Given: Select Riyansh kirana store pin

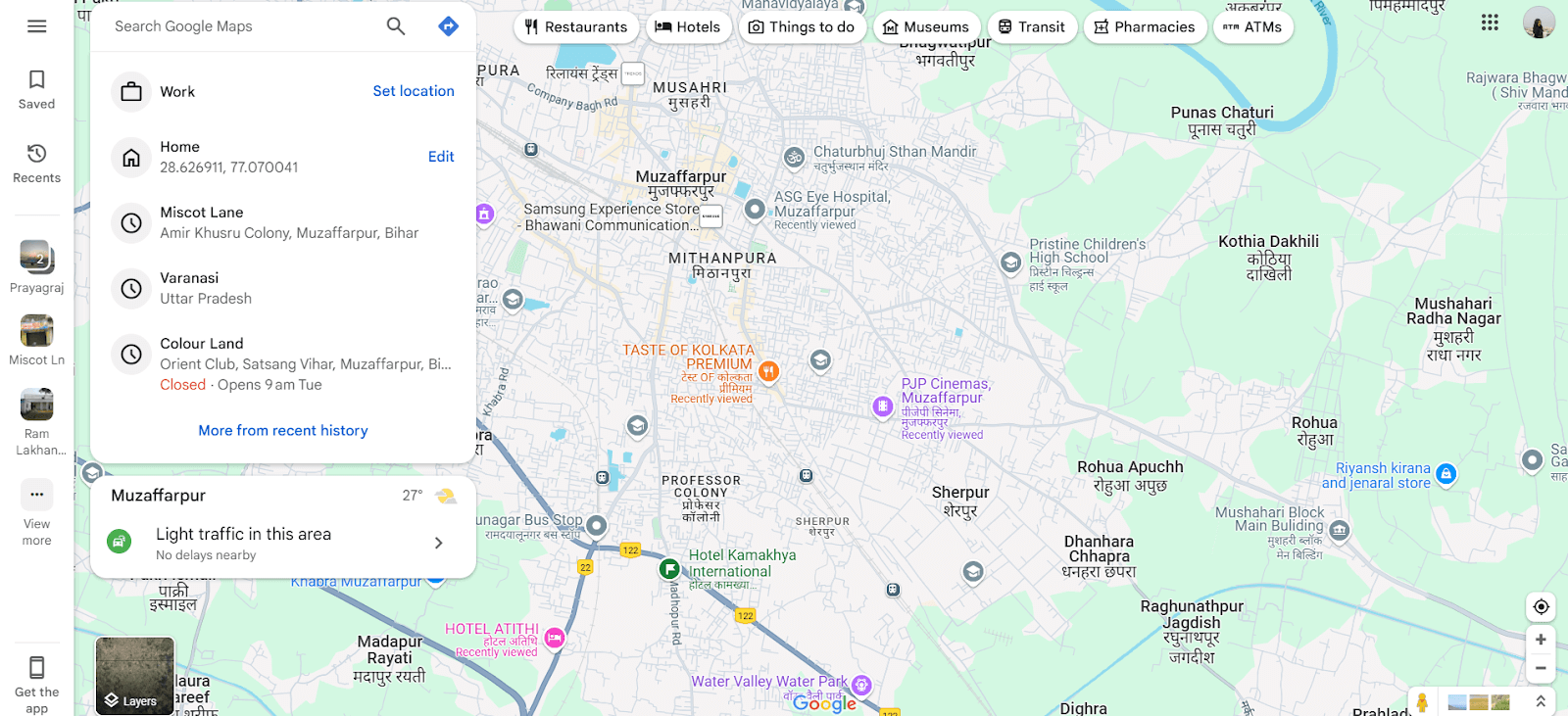Looking at the screenshot, I should point(1445,474).
